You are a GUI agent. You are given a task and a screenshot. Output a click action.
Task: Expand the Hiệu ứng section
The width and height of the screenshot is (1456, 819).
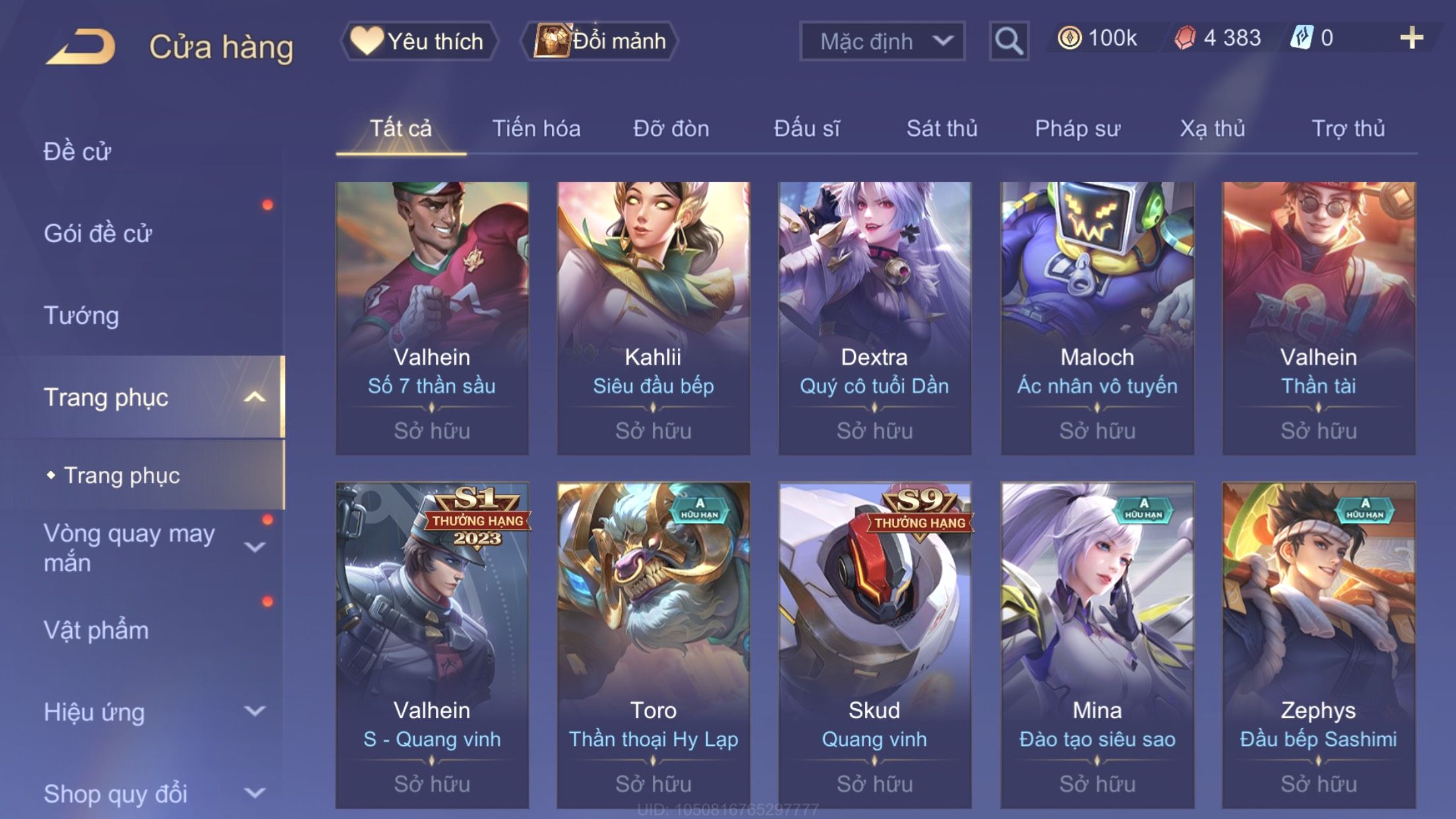[255, 711]
